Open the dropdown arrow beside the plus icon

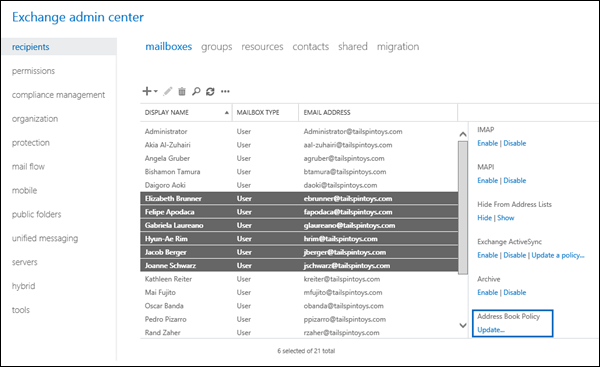156,91
